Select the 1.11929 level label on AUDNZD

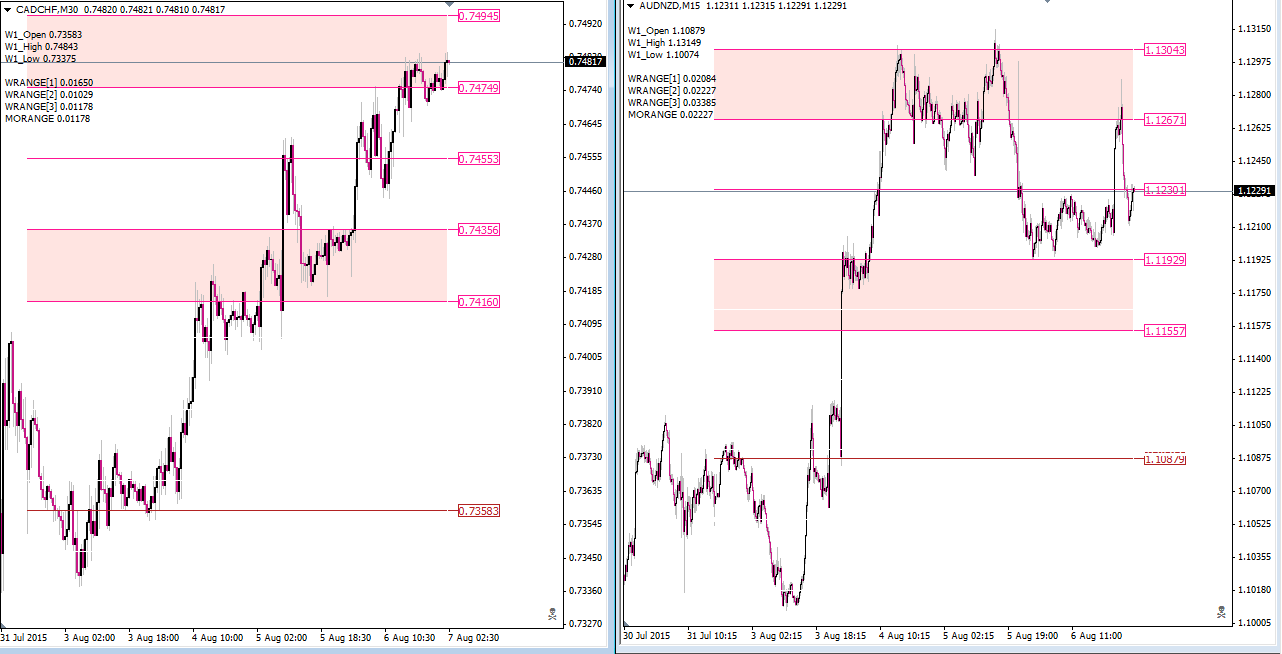1165,260
